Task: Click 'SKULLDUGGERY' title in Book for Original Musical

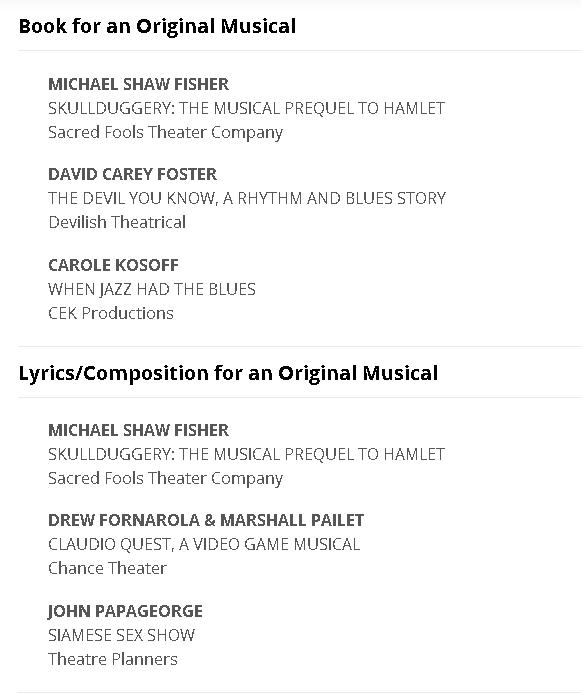Action: point(246,108)
